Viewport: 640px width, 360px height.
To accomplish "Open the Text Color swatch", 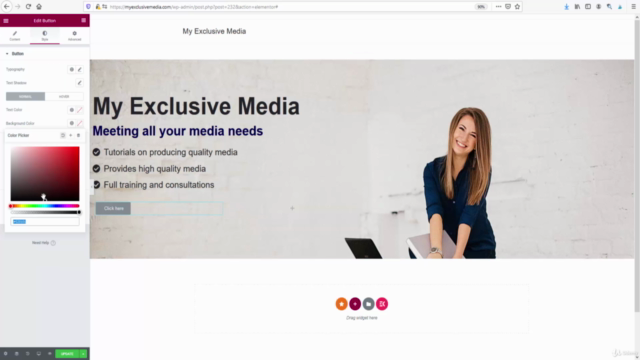I will click(x=80, y=110).
